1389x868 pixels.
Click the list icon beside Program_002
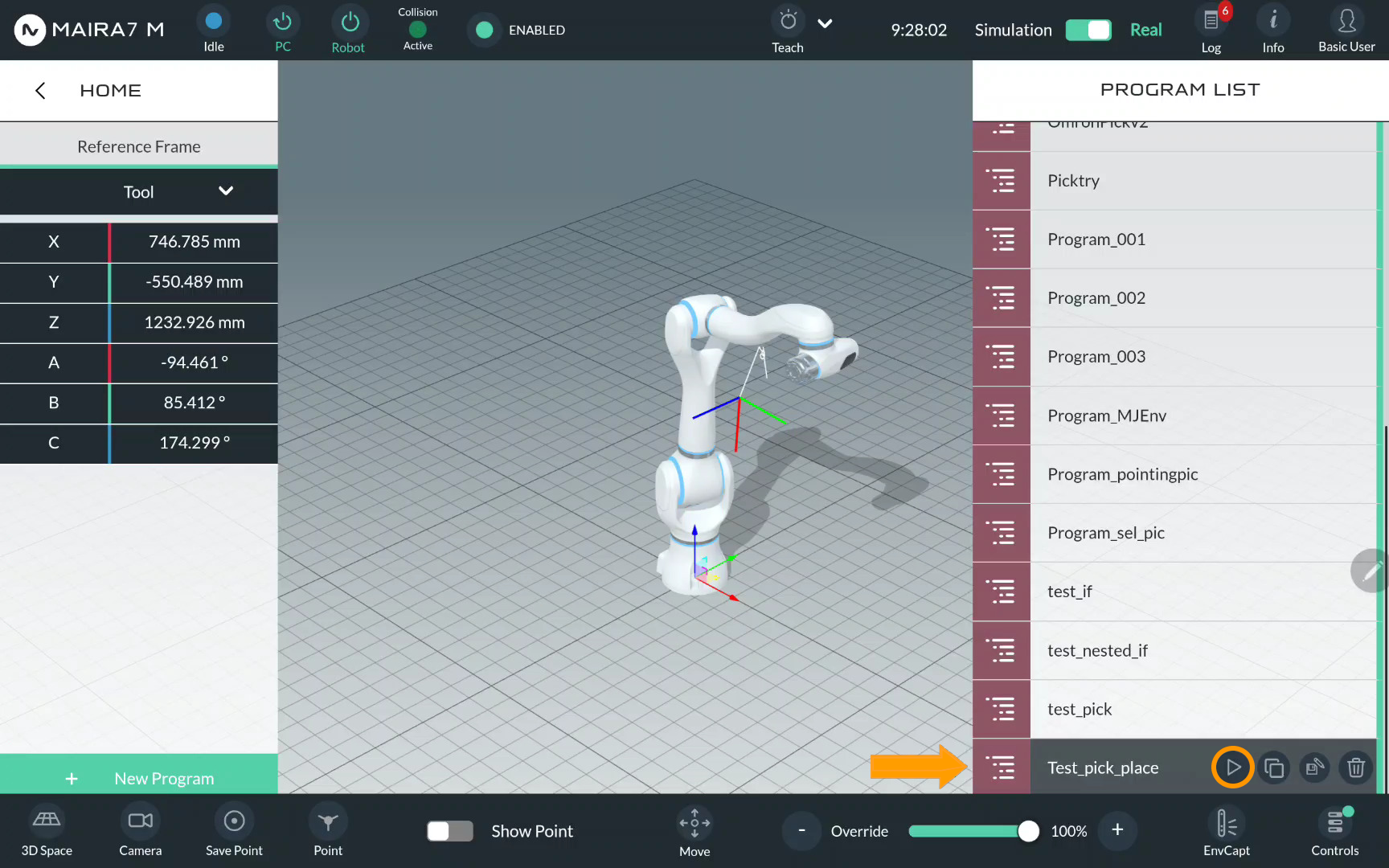pyautogui.click(x=1002, y=298)
